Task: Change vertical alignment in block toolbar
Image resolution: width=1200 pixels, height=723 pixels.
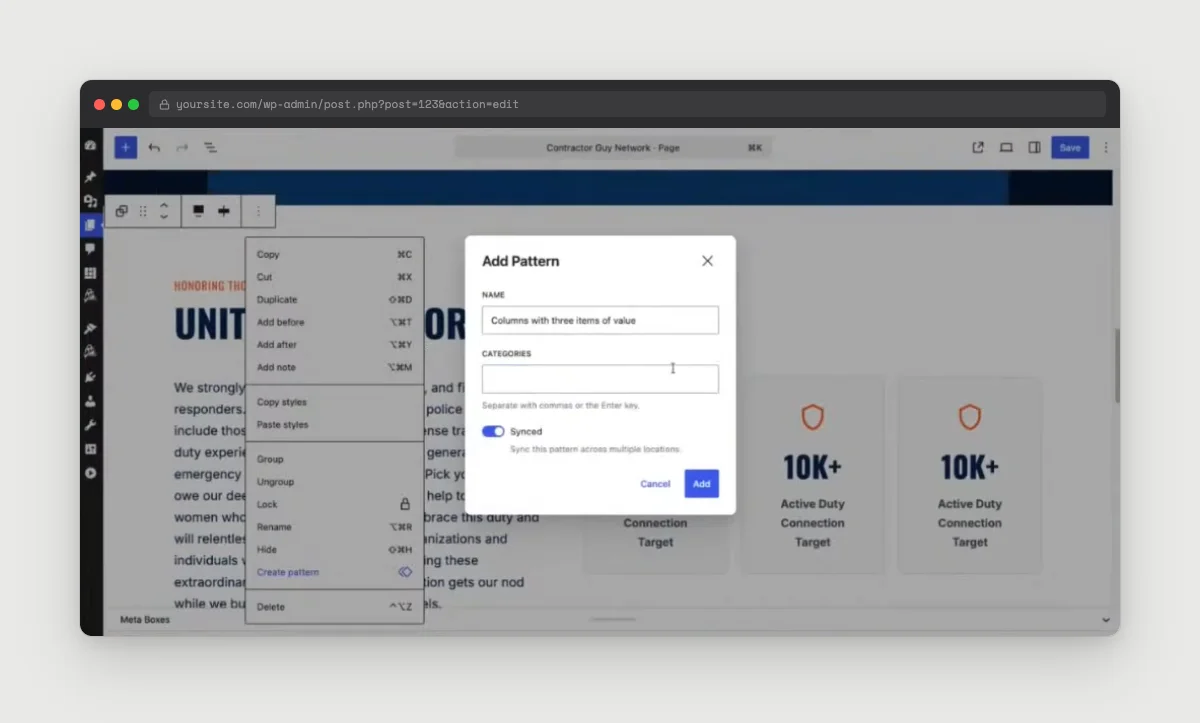Action: [x=198, y=211]
